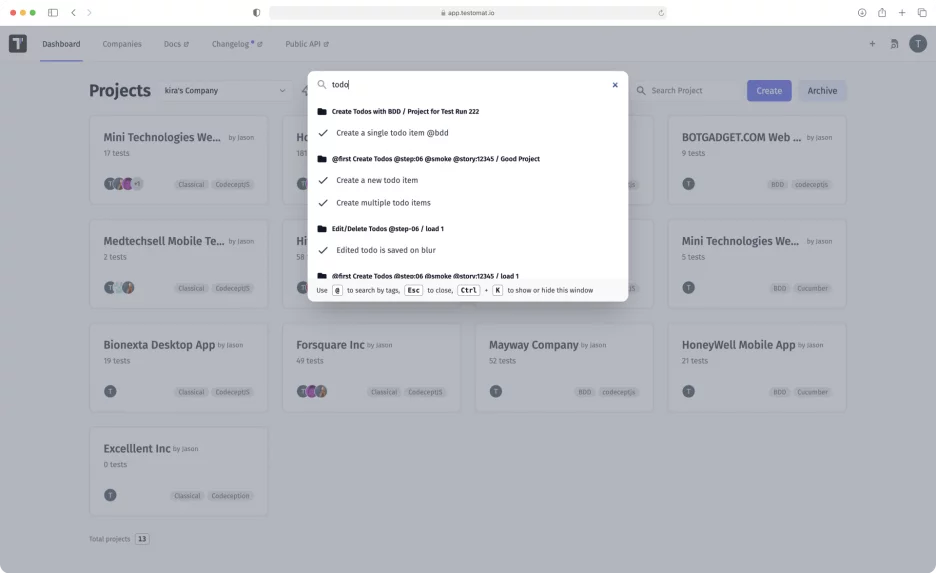Close the search popup with the X icon
Viewport: 936px width, 573px height.
tap(615, 85)
